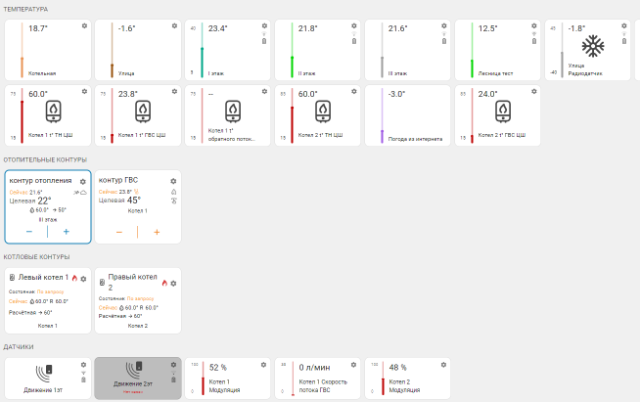Decrease контур отопления target temperature with minus
This screenshot has height=402, width=640.
29,231
